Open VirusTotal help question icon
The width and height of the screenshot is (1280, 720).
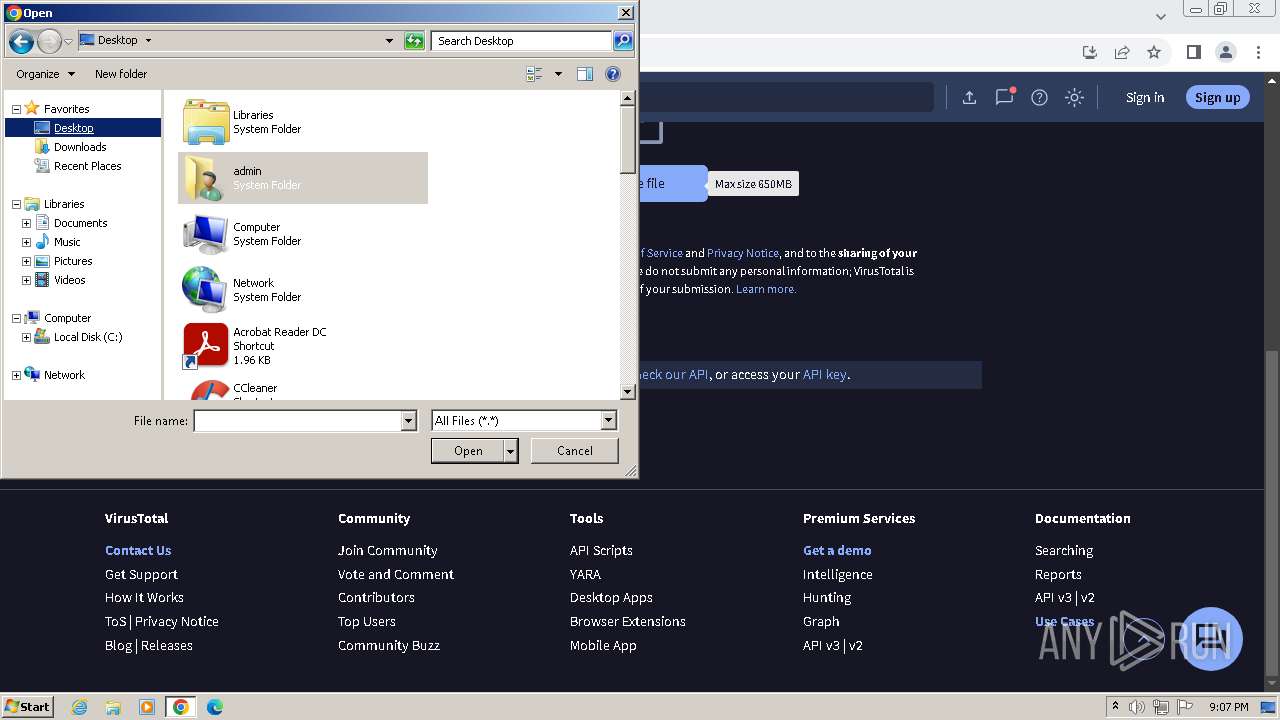pyautogui.click(x=1039, y=97)
